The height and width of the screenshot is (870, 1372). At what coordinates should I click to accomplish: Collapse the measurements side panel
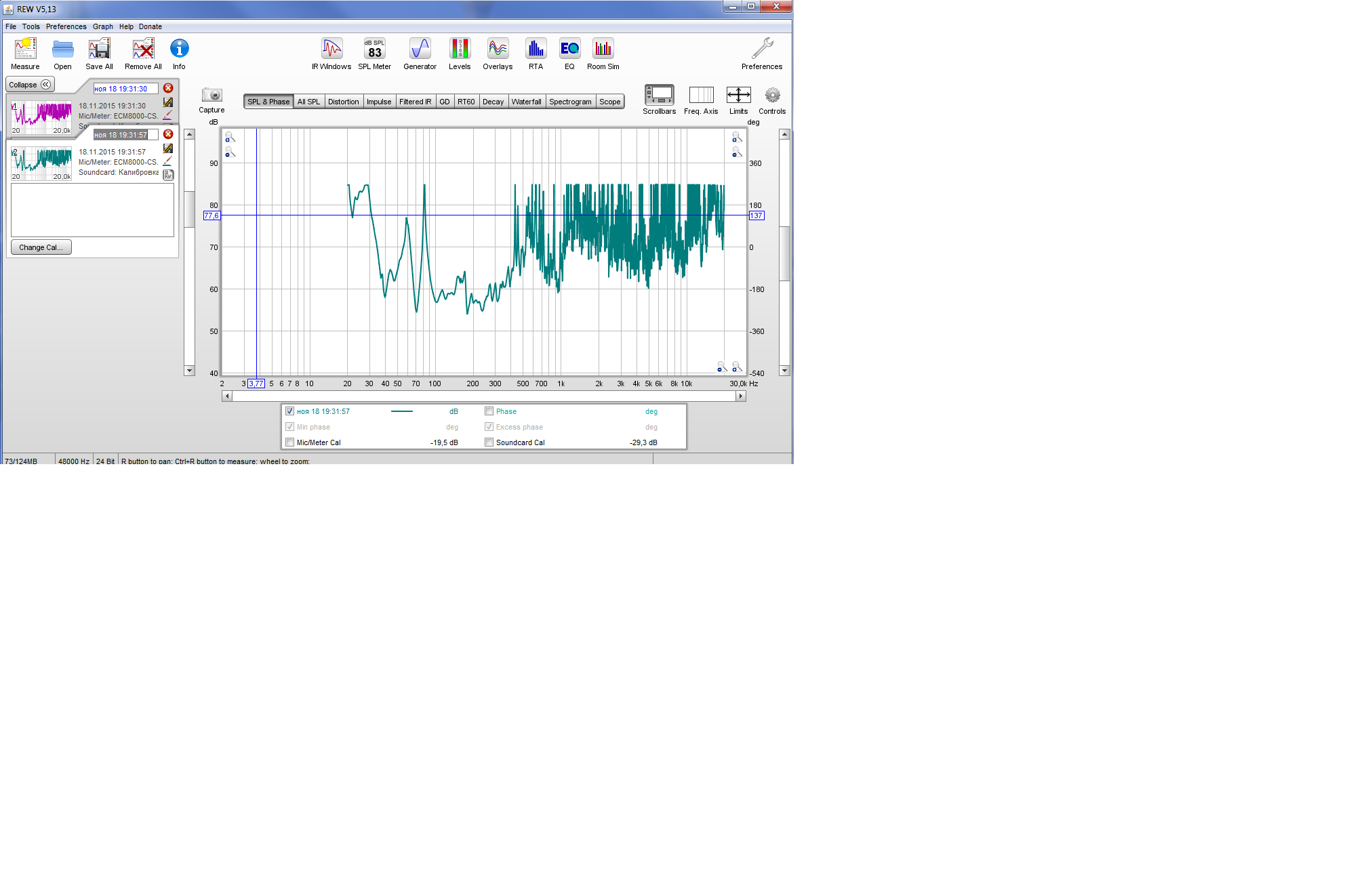(x=30, y=85)
